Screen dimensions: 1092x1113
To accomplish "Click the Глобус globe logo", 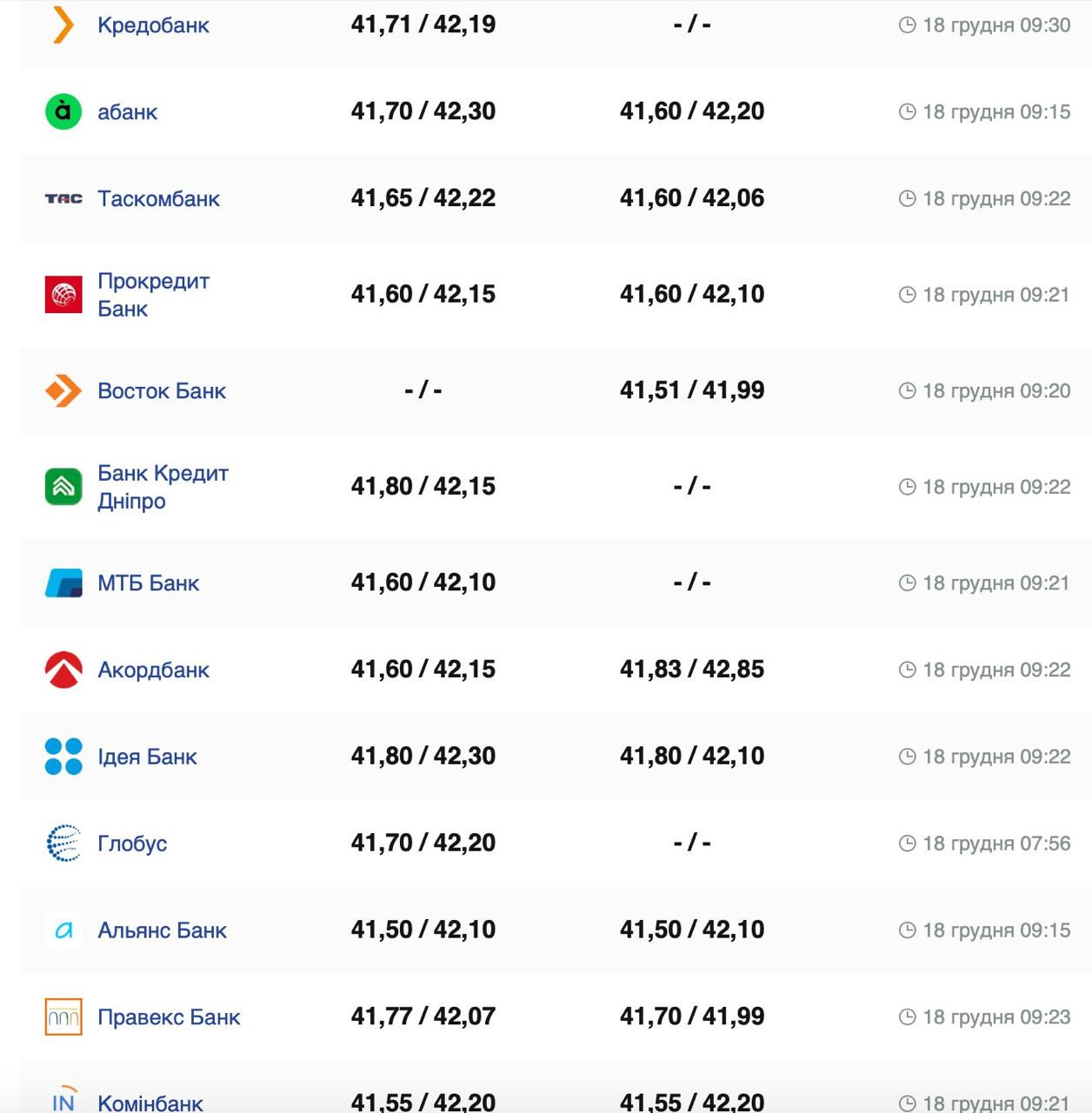I will [x=63, y=843].
